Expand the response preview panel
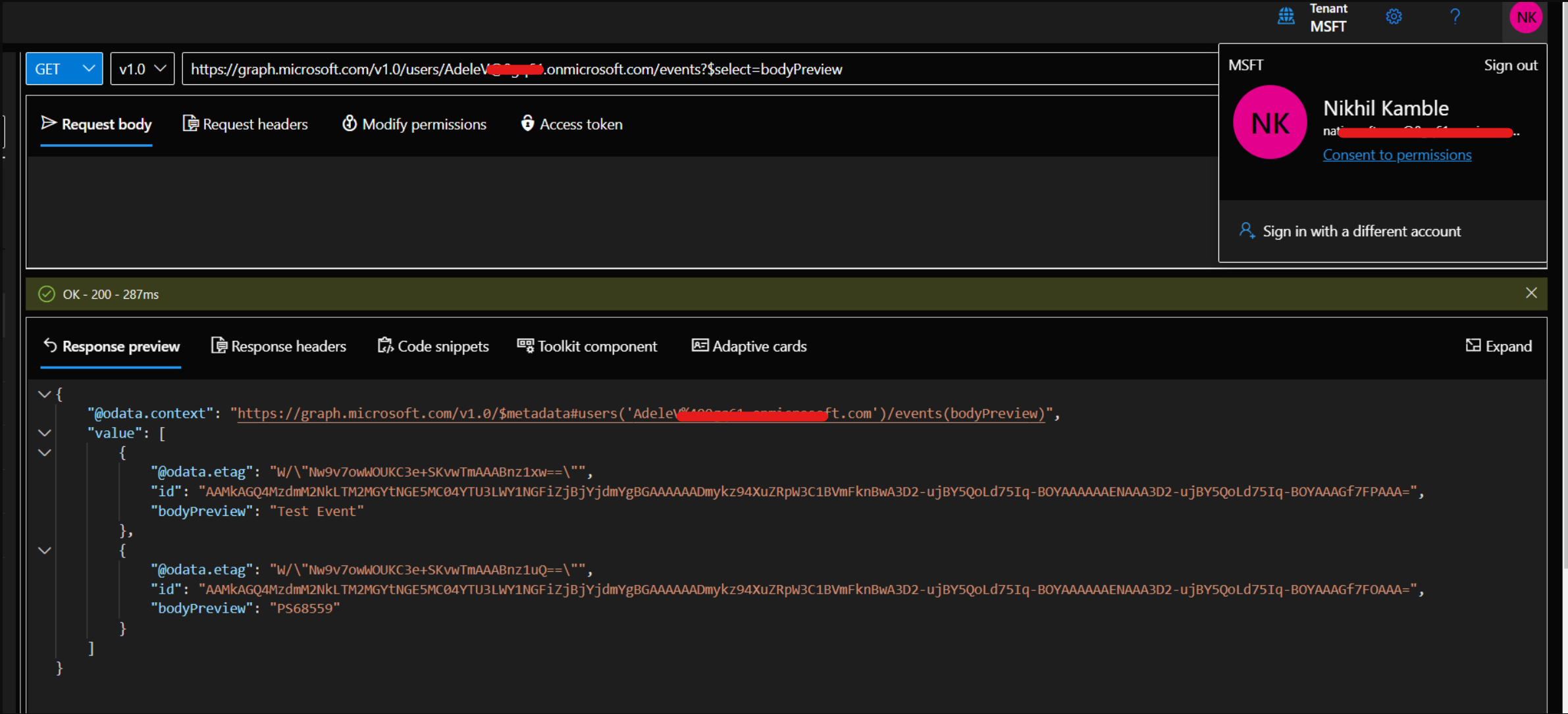The width and height of the screenshot is (1568, 714). point(1499,346)
